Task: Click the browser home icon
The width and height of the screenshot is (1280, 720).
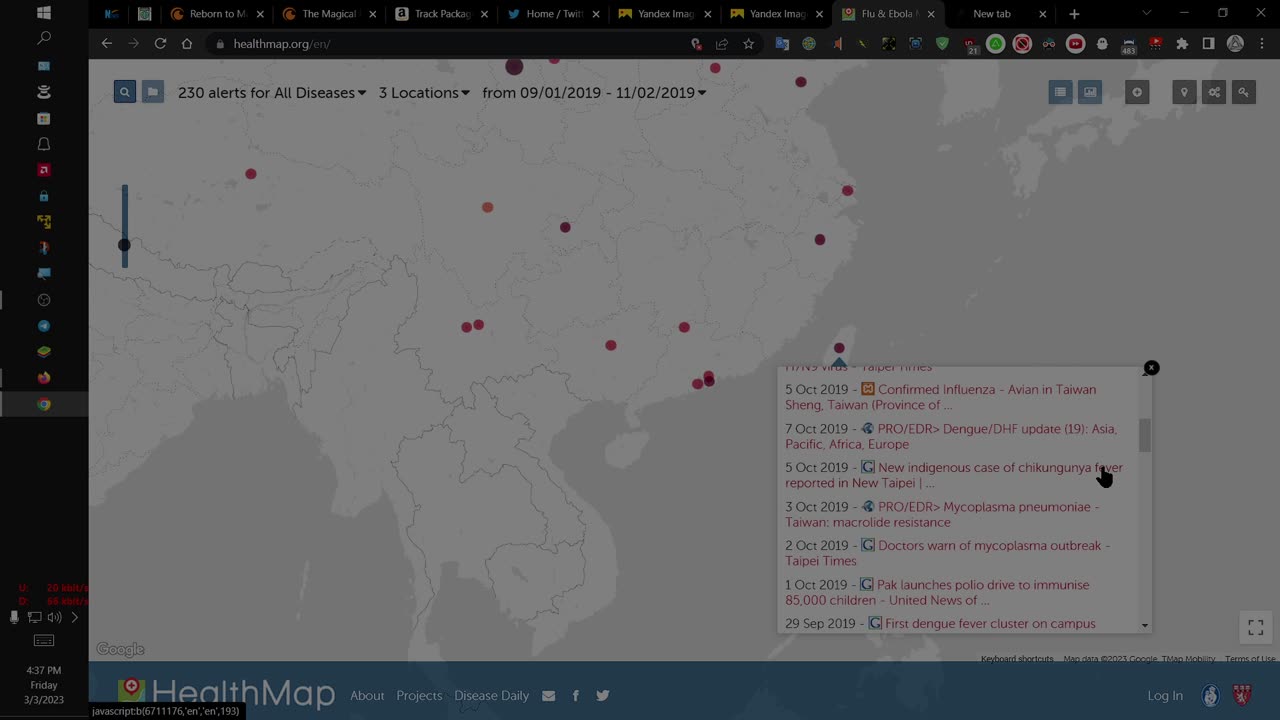Action: click(186, 44)
